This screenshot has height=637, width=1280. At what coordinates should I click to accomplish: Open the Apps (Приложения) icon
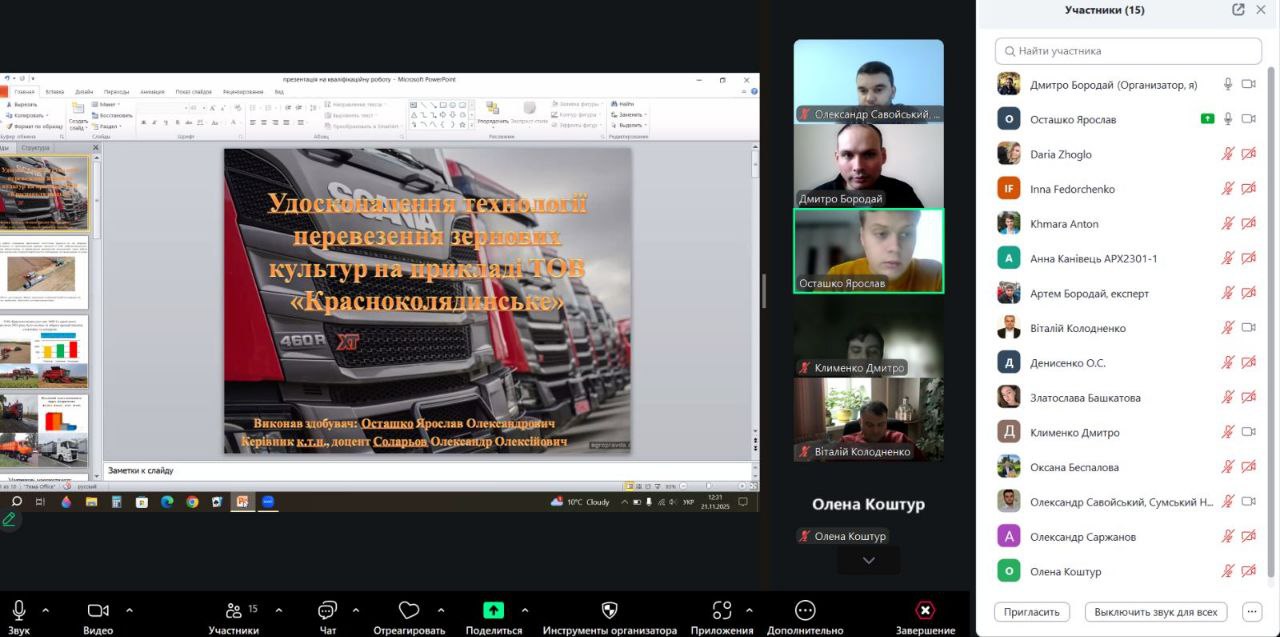tap(722, 610)
